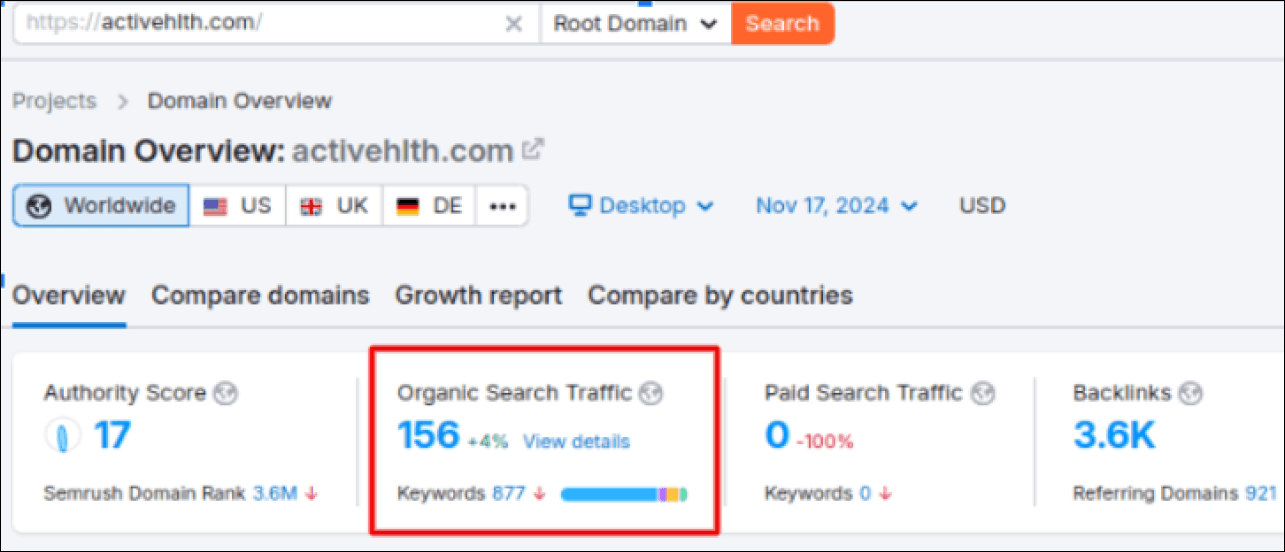Switch the region to DE
Viewport: 1285px width, 552px height.
click(429, 206)
